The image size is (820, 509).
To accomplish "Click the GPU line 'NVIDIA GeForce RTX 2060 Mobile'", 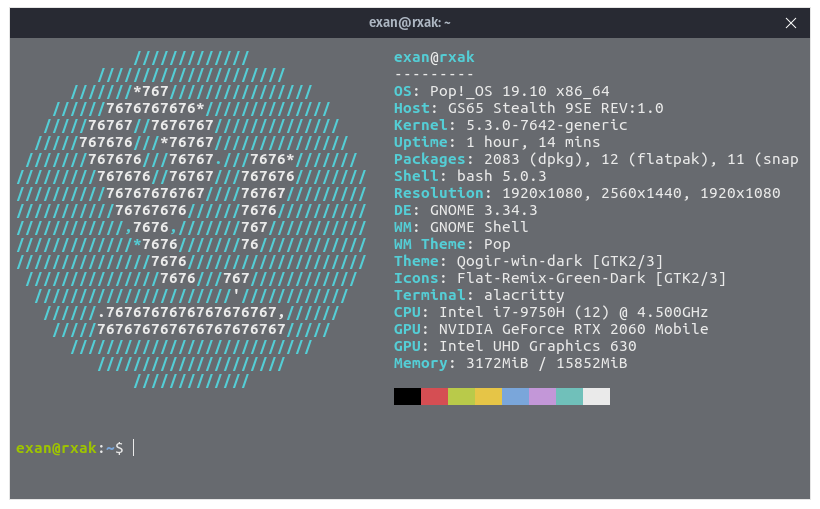I will tap(573, 329).
